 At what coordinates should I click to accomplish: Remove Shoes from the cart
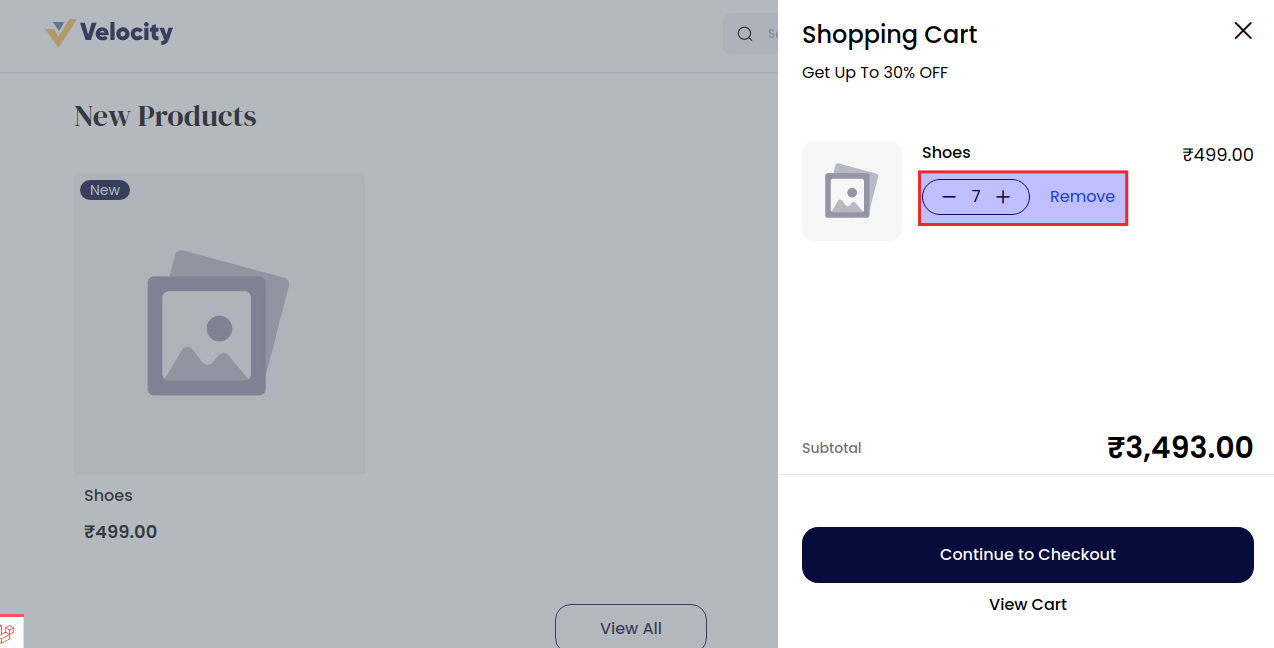tap(1082, 197)
